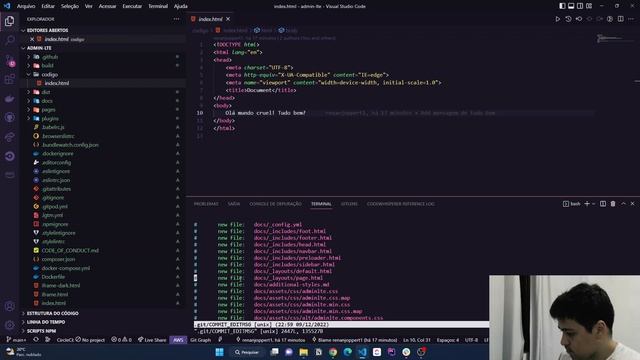
Task: Click AWS status bar item
Action: click(x=178, y=340)
